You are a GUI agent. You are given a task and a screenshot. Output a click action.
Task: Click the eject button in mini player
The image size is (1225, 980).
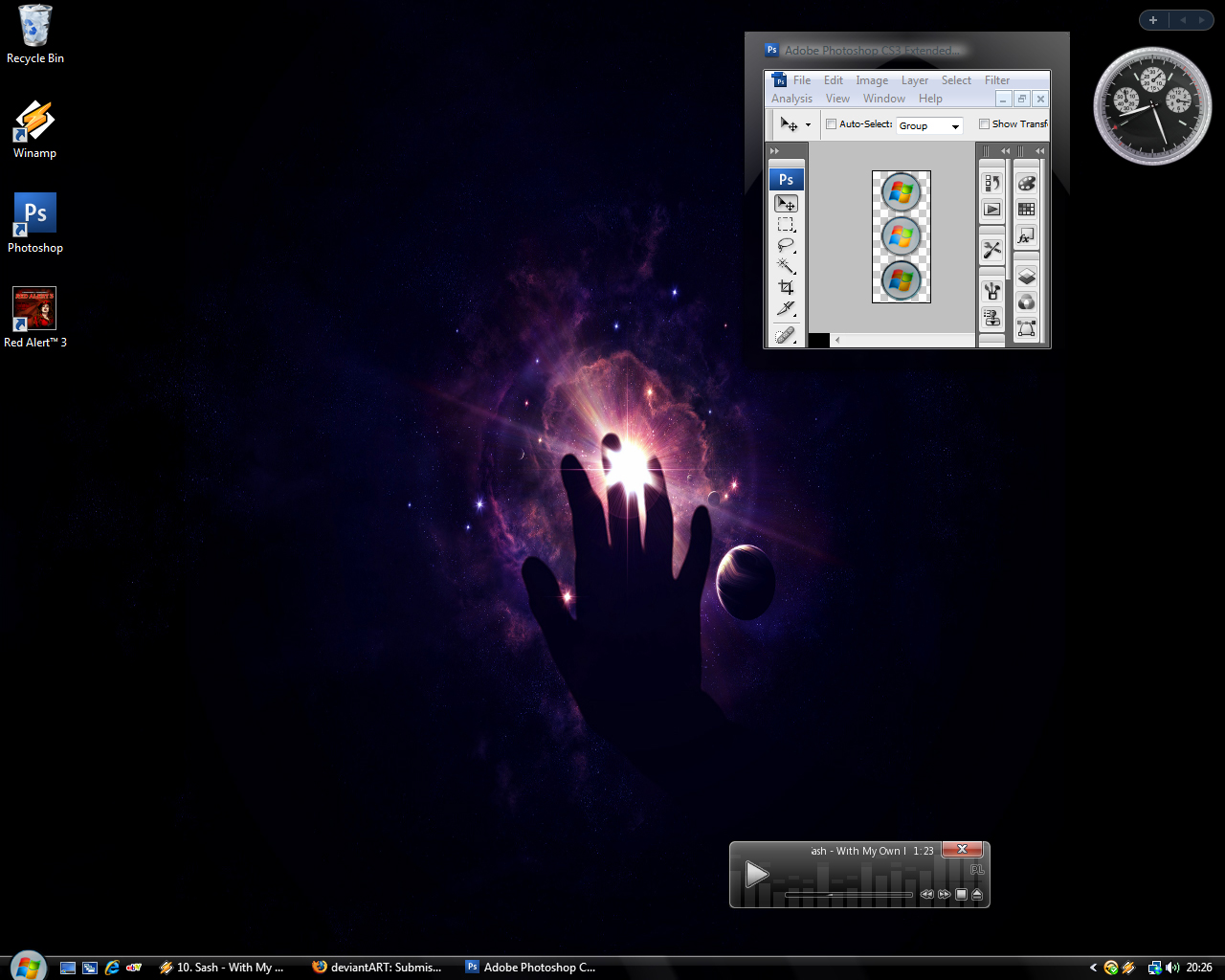click(x=977, y=895)
